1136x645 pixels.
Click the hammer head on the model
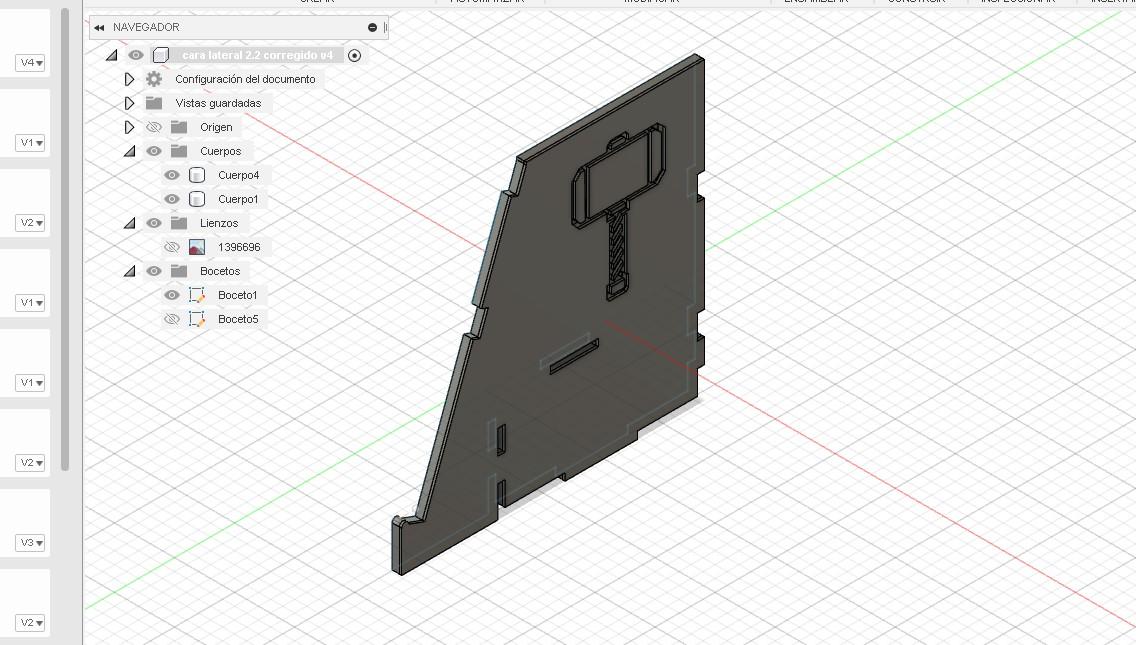620,174
